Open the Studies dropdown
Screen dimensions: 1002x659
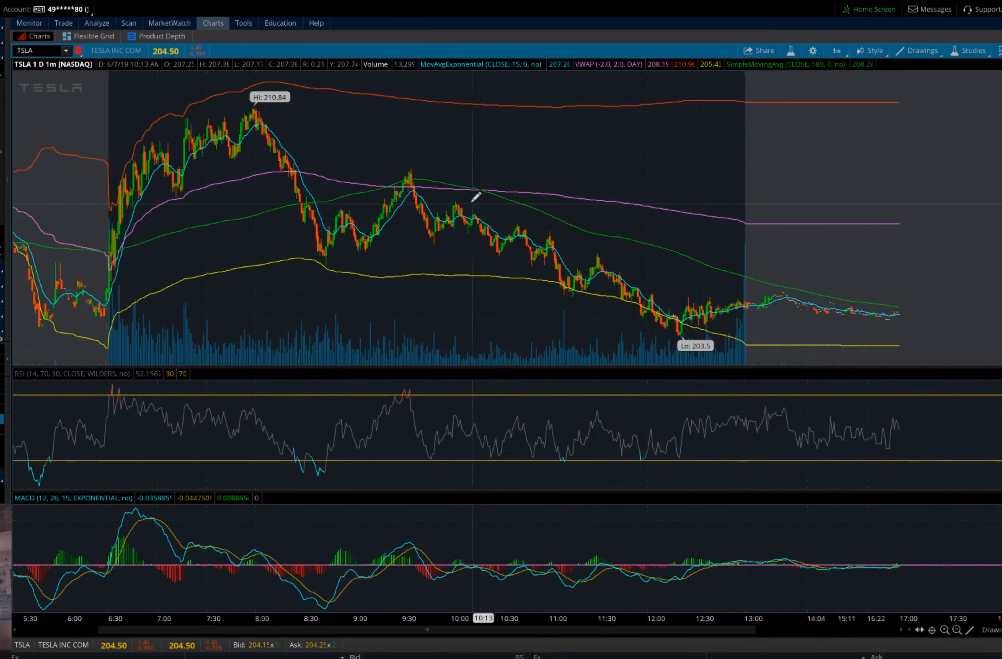pyautogui.click(x=968, y=50)
